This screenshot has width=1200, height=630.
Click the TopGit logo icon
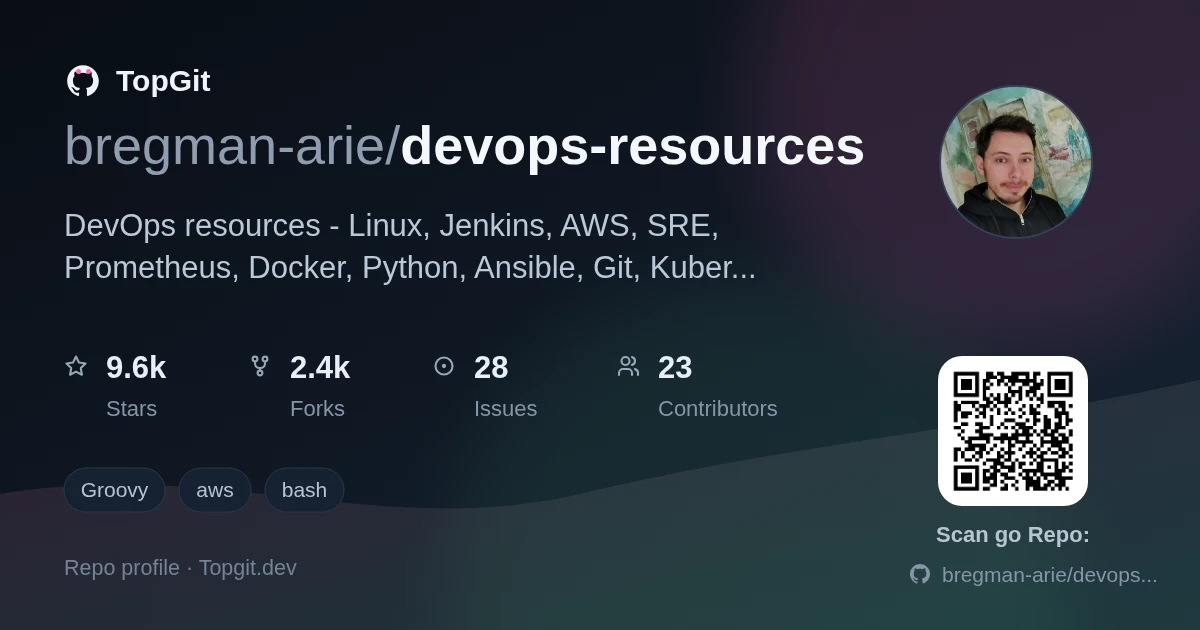83,81
